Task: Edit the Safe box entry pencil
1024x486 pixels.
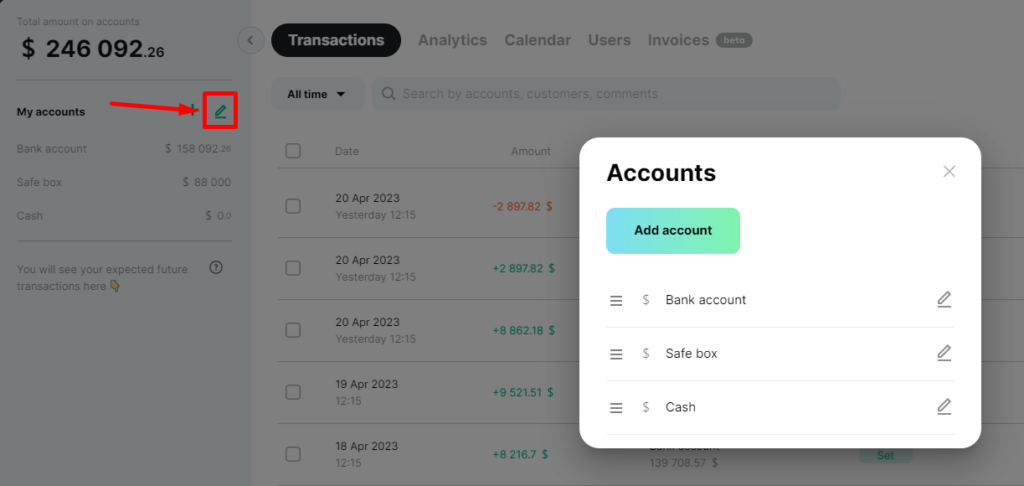Action: (x=944, y=353)
